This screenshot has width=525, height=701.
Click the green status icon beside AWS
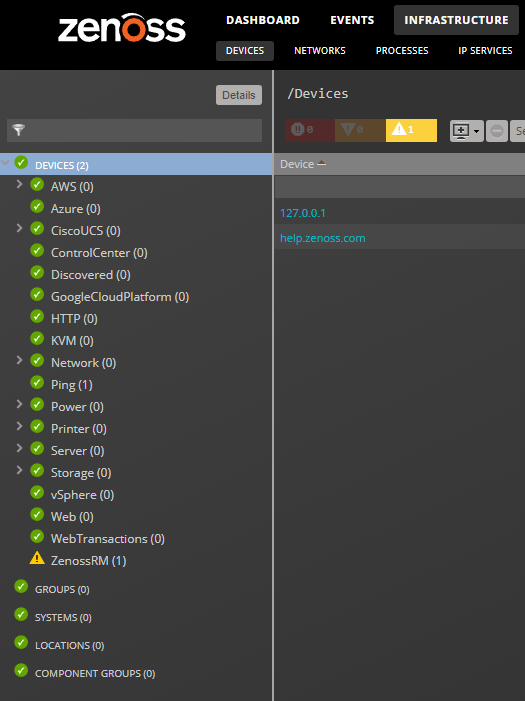pyautogui.click(x=37, y=185)
